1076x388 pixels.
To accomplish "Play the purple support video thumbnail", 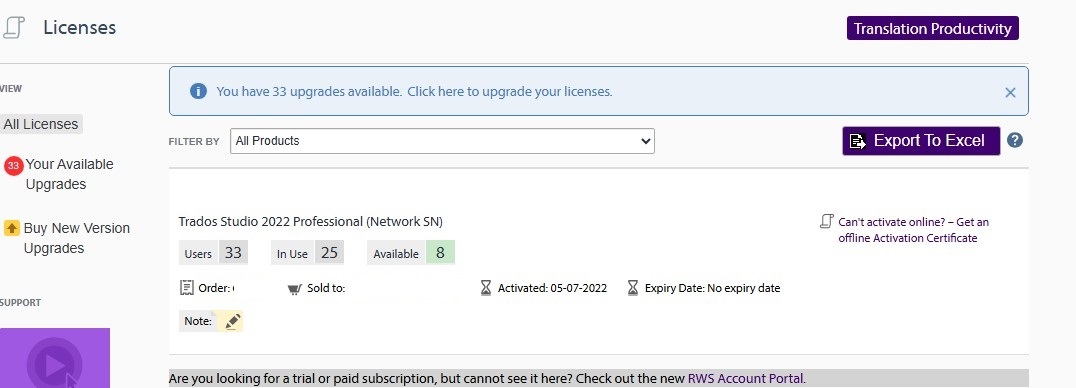I will [x=55, y=358].
